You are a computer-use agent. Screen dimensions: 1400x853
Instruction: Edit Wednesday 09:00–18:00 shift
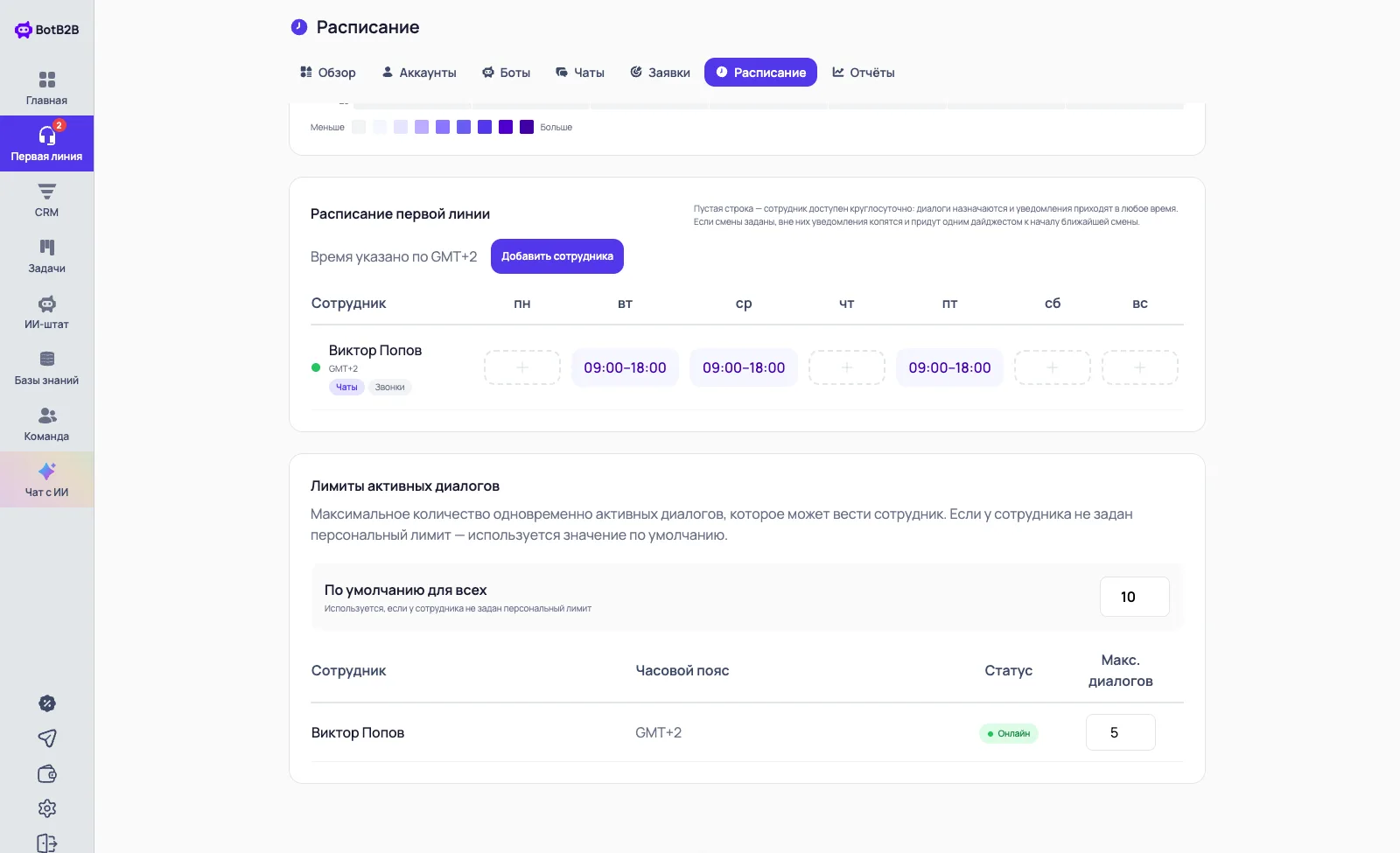744,367
